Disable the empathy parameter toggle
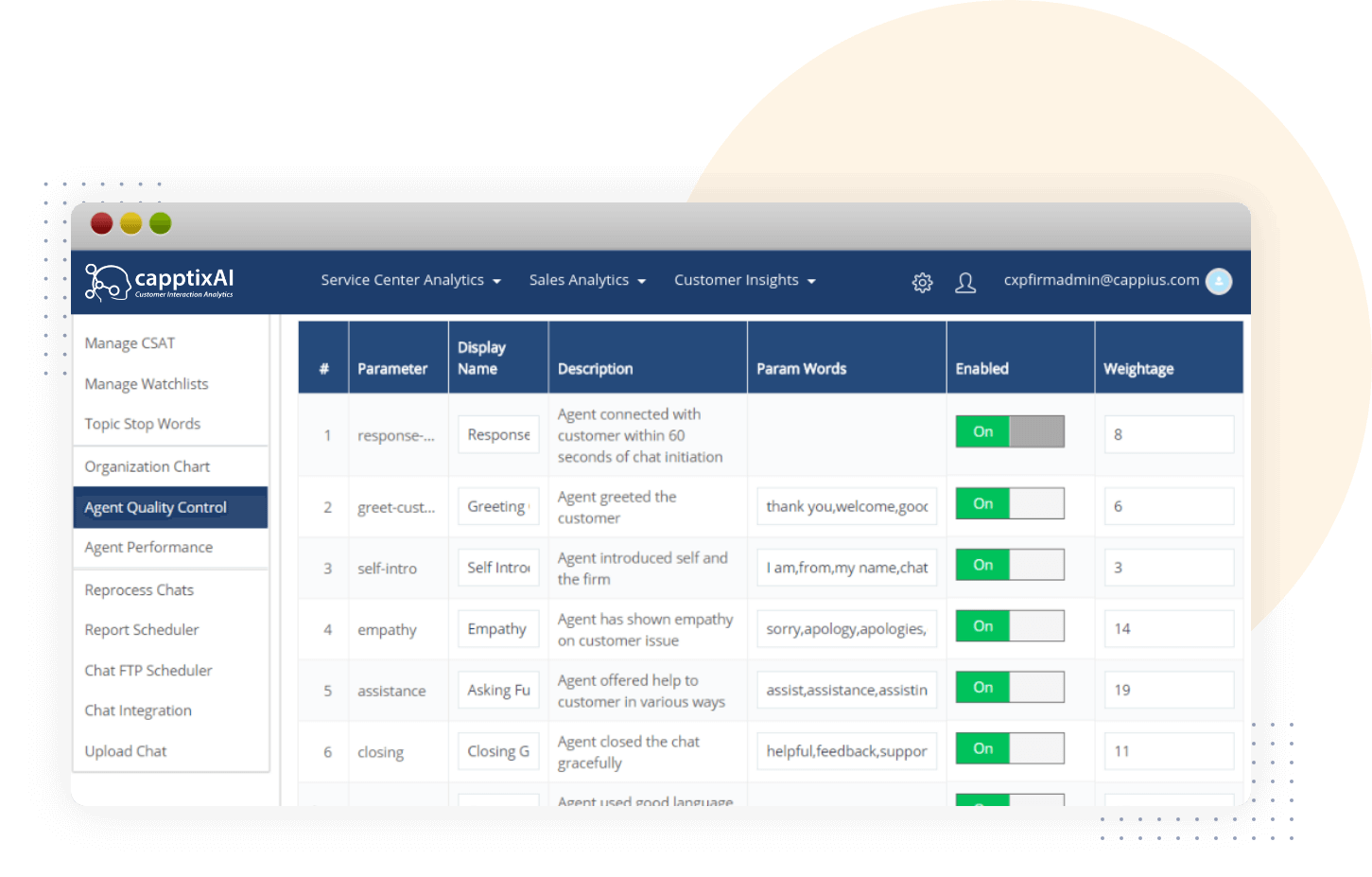 1009,626
